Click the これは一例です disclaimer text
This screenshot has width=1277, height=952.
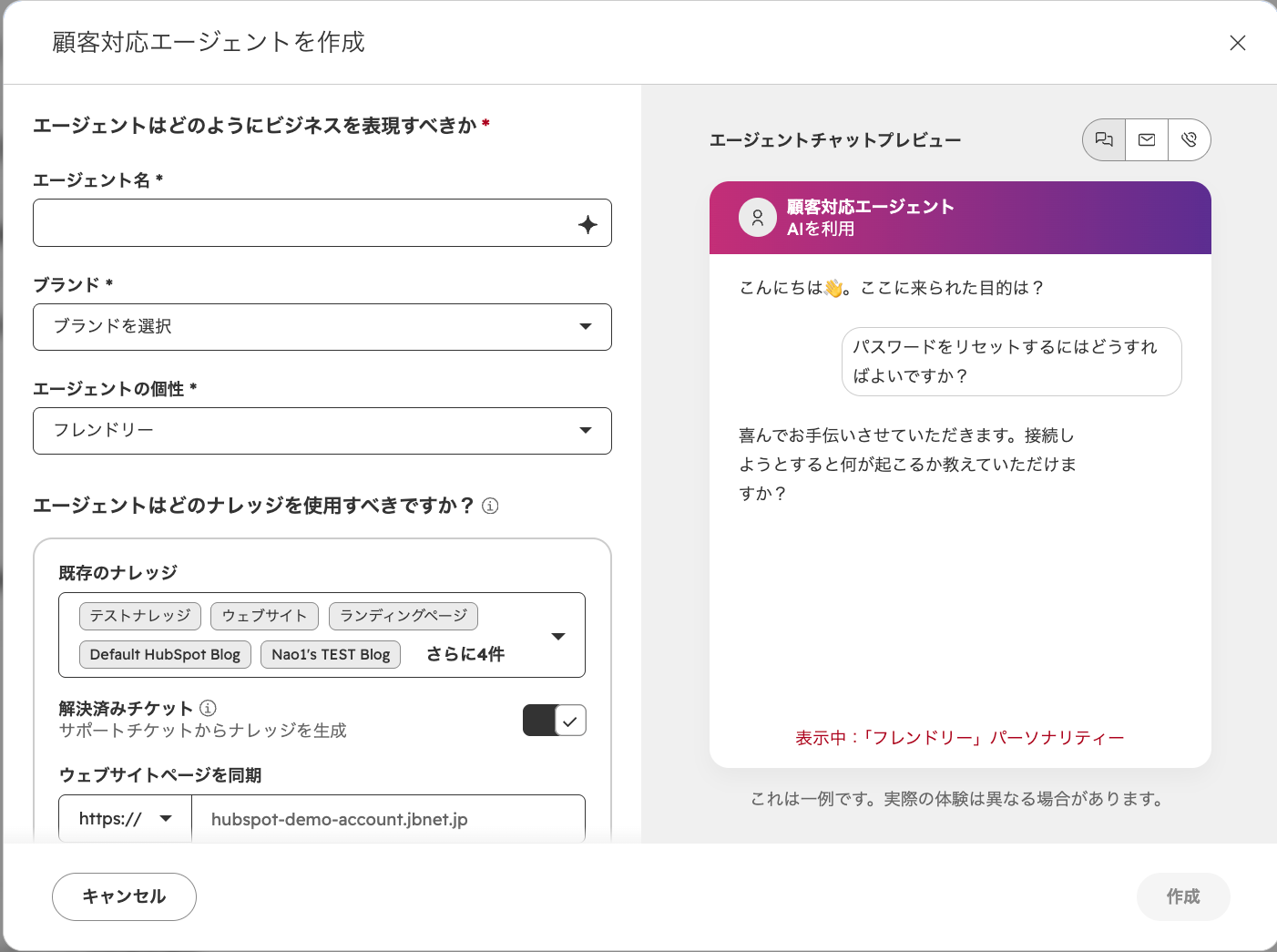(957, 799)
